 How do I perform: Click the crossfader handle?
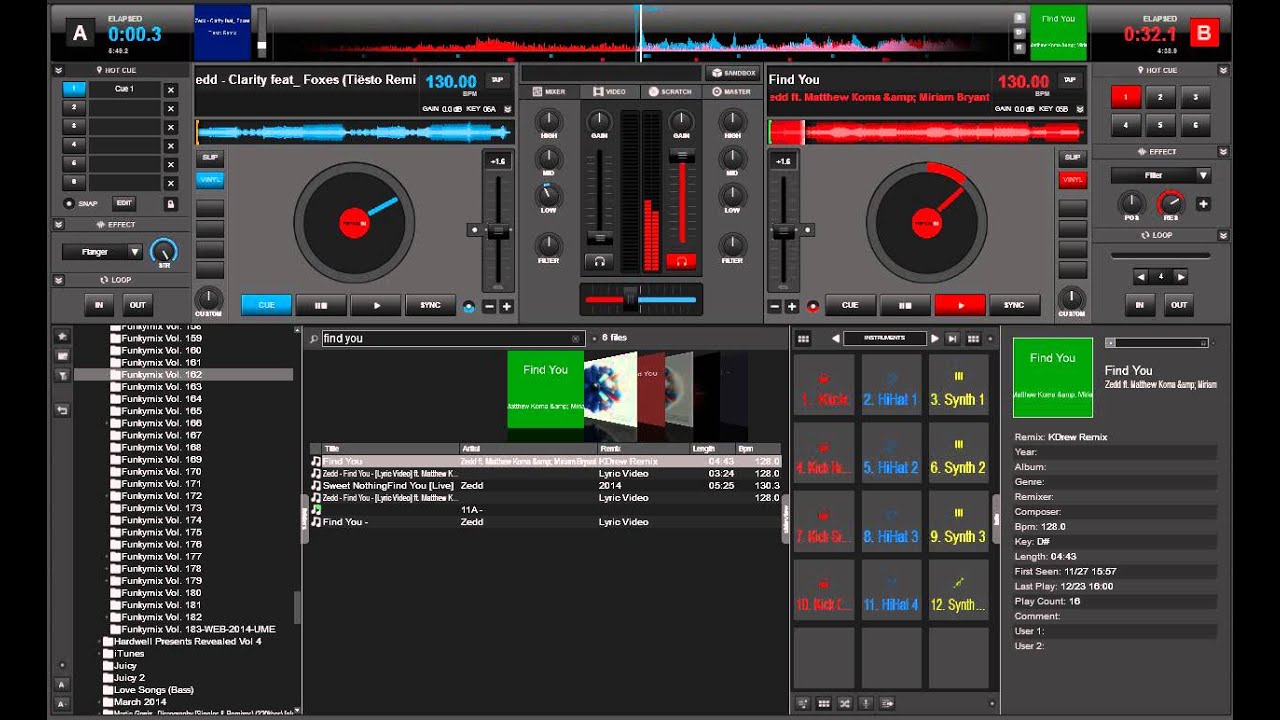[x=630, y=299]
